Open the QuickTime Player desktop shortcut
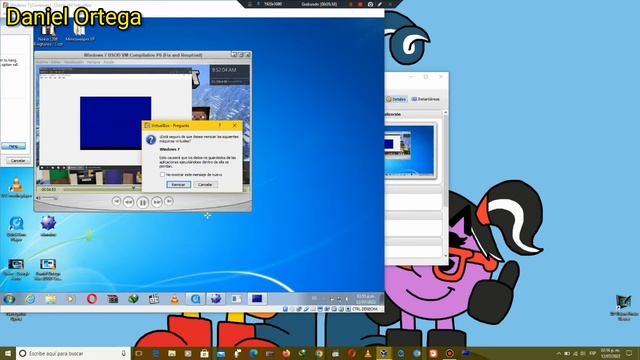This screenshot has width=640, height=360. point(16,229)
